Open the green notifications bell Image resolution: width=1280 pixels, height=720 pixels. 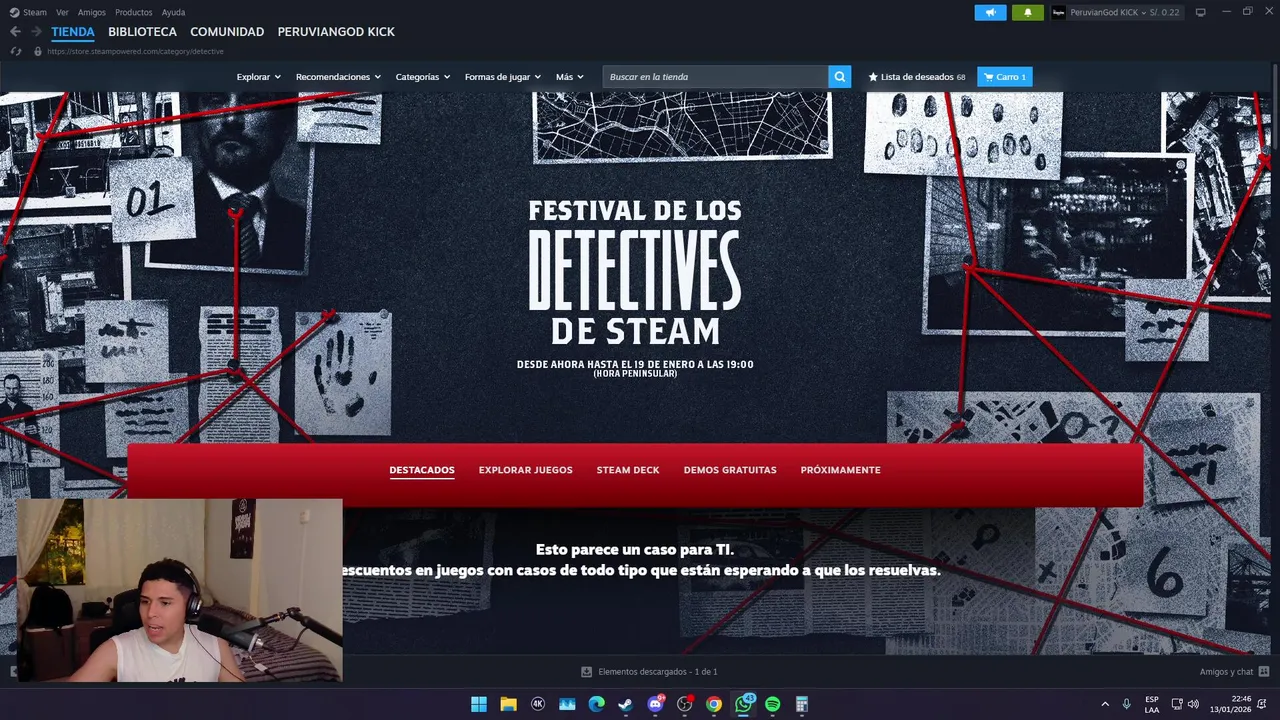[1027, 12]
